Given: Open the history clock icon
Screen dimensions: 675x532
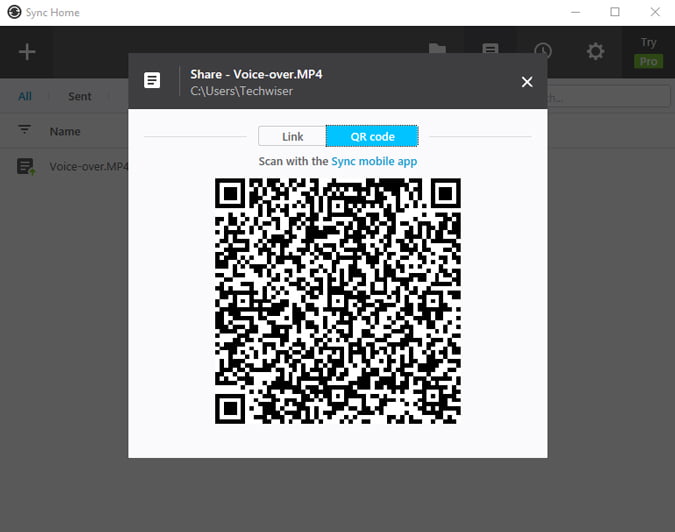Looking at the screenshot, I should click(x=543, y=51).
